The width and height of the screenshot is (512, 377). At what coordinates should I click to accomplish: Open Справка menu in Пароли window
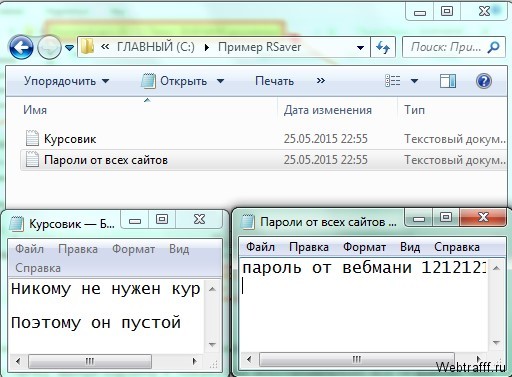pyautogui.click(x=457, y=247)
